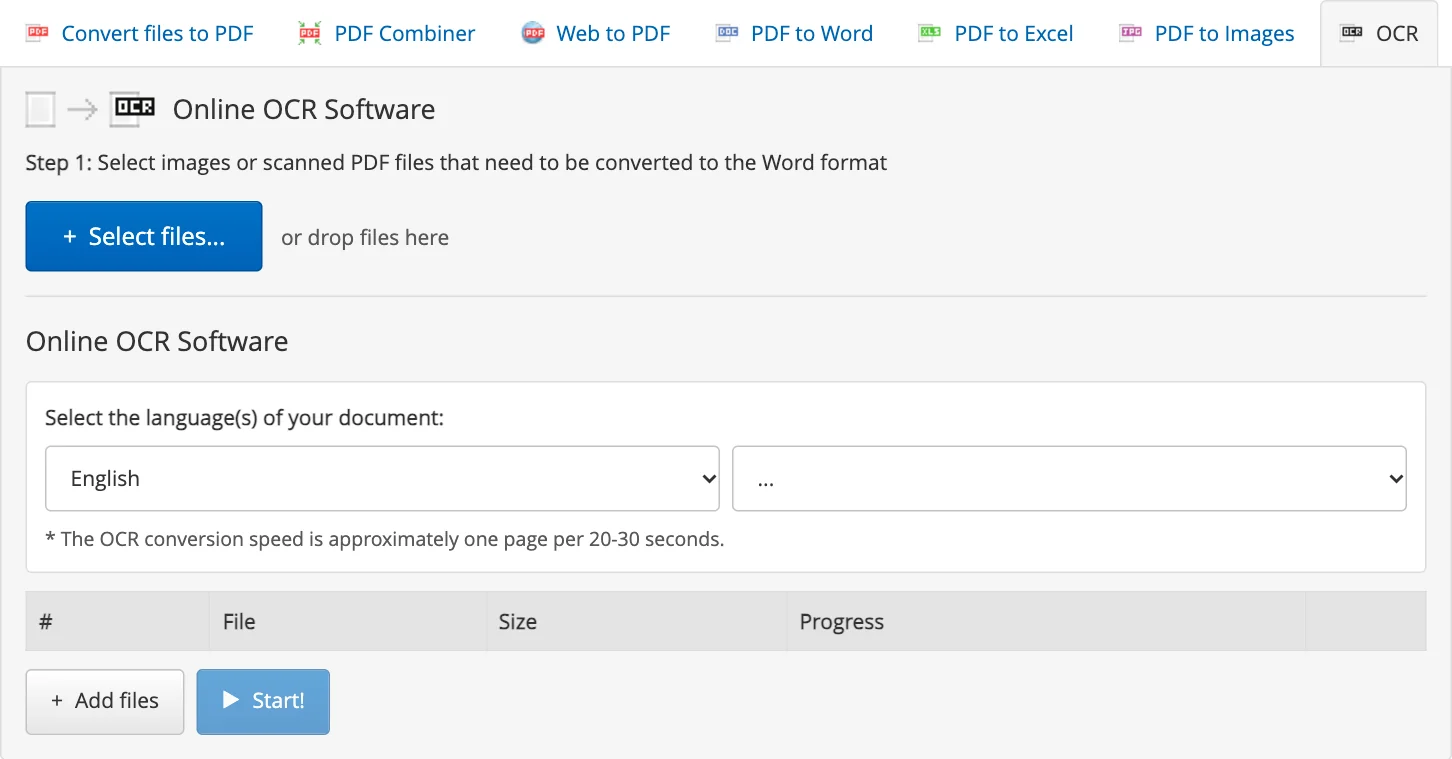Click the Convert files to PDF icon
Screen dimensions: 1452x759
(37, 33)
